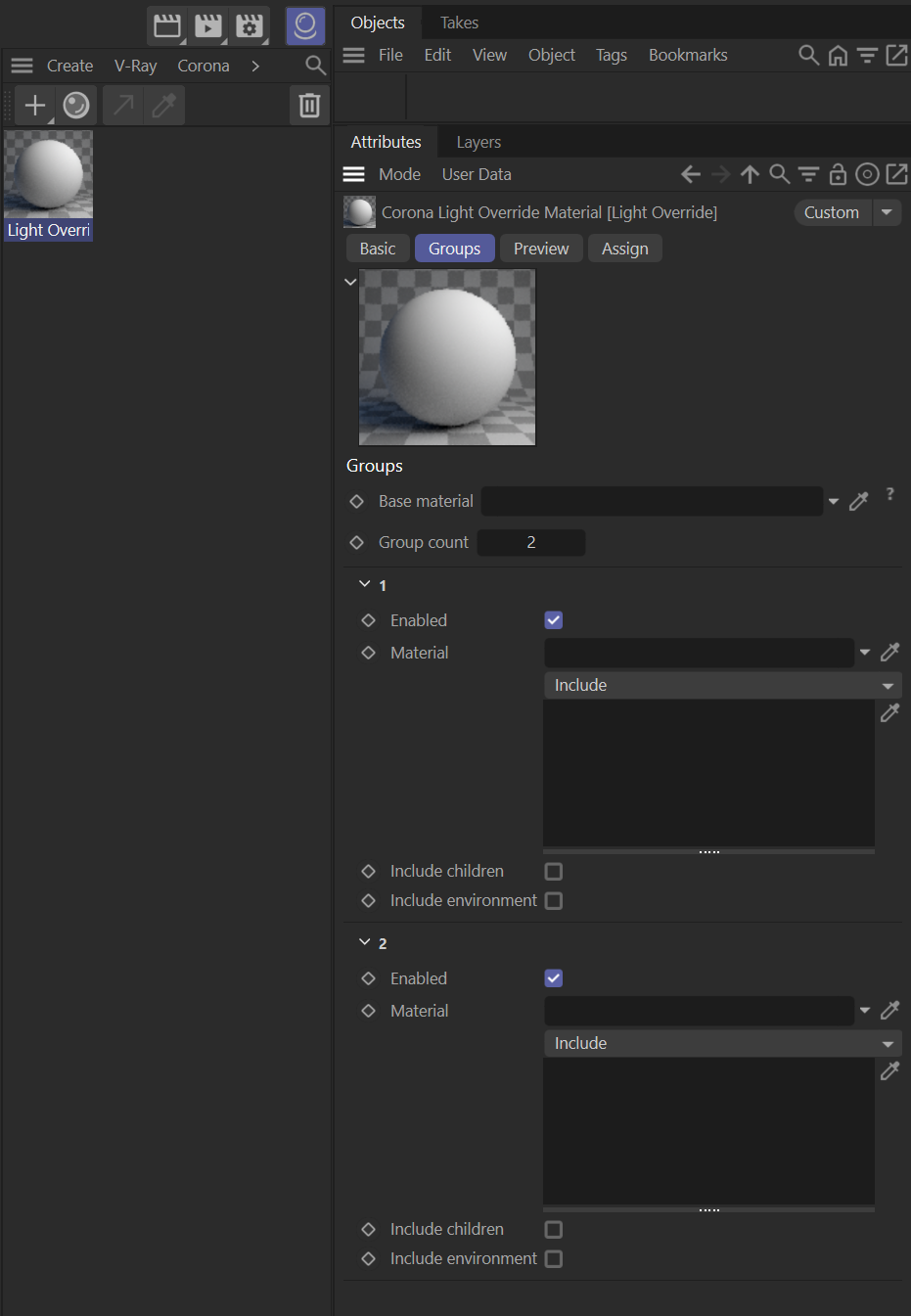Open the User Data menu
The image size is (911, 1316).
pos(477,174)
